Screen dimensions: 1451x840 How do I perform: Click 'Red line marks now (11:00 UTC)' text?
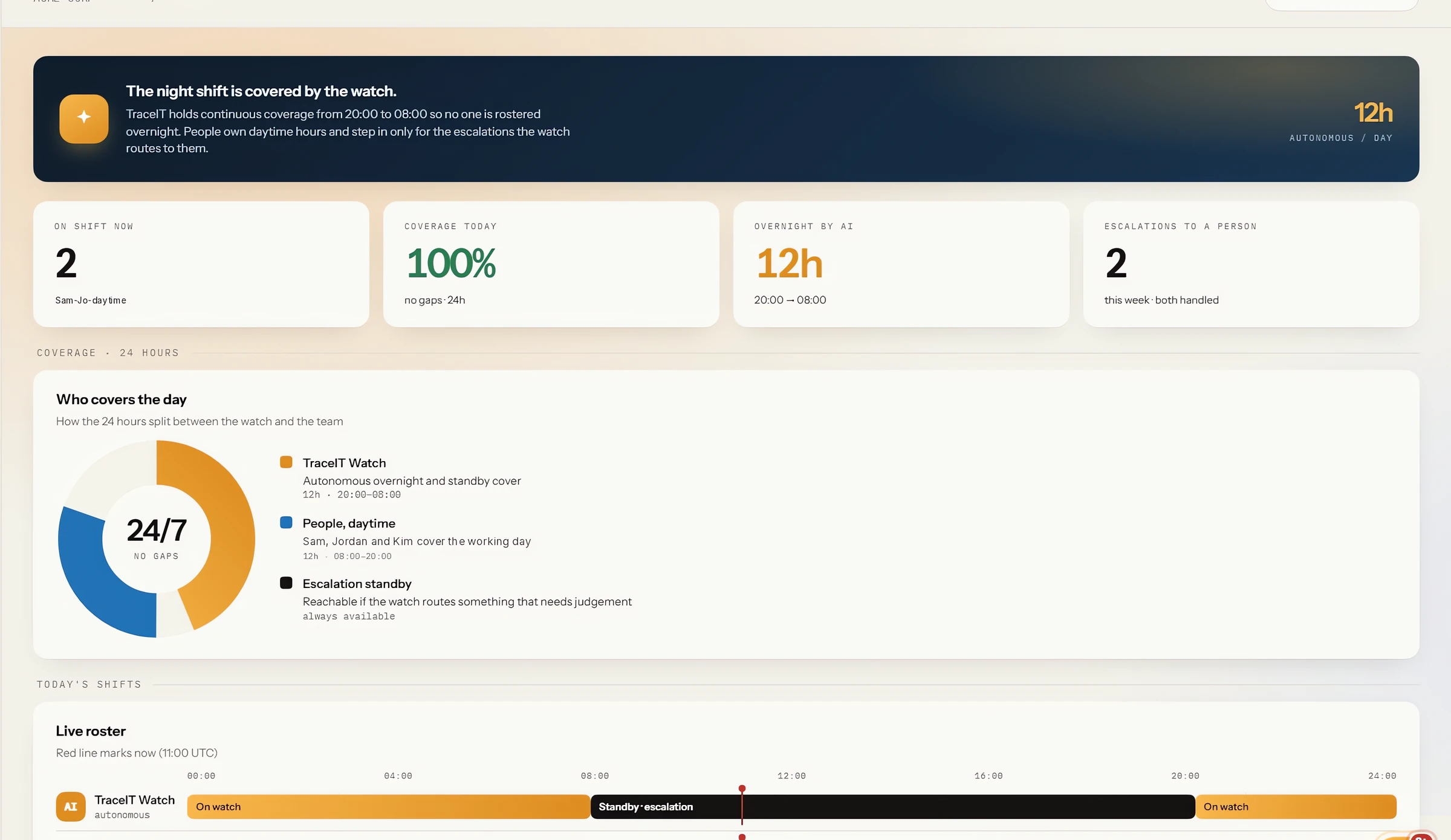click(x=137, y=753)
